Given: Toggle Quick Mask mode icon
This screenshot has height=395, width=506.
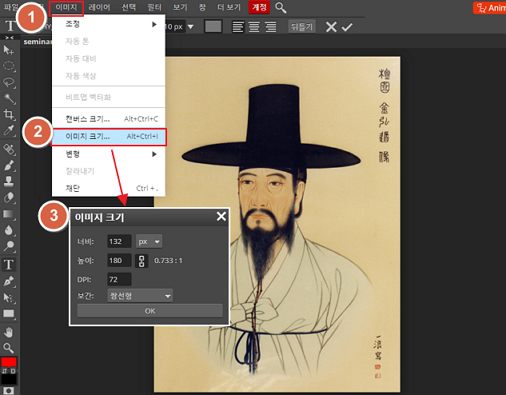Looking at the screenshot, I should pos(8,390).
